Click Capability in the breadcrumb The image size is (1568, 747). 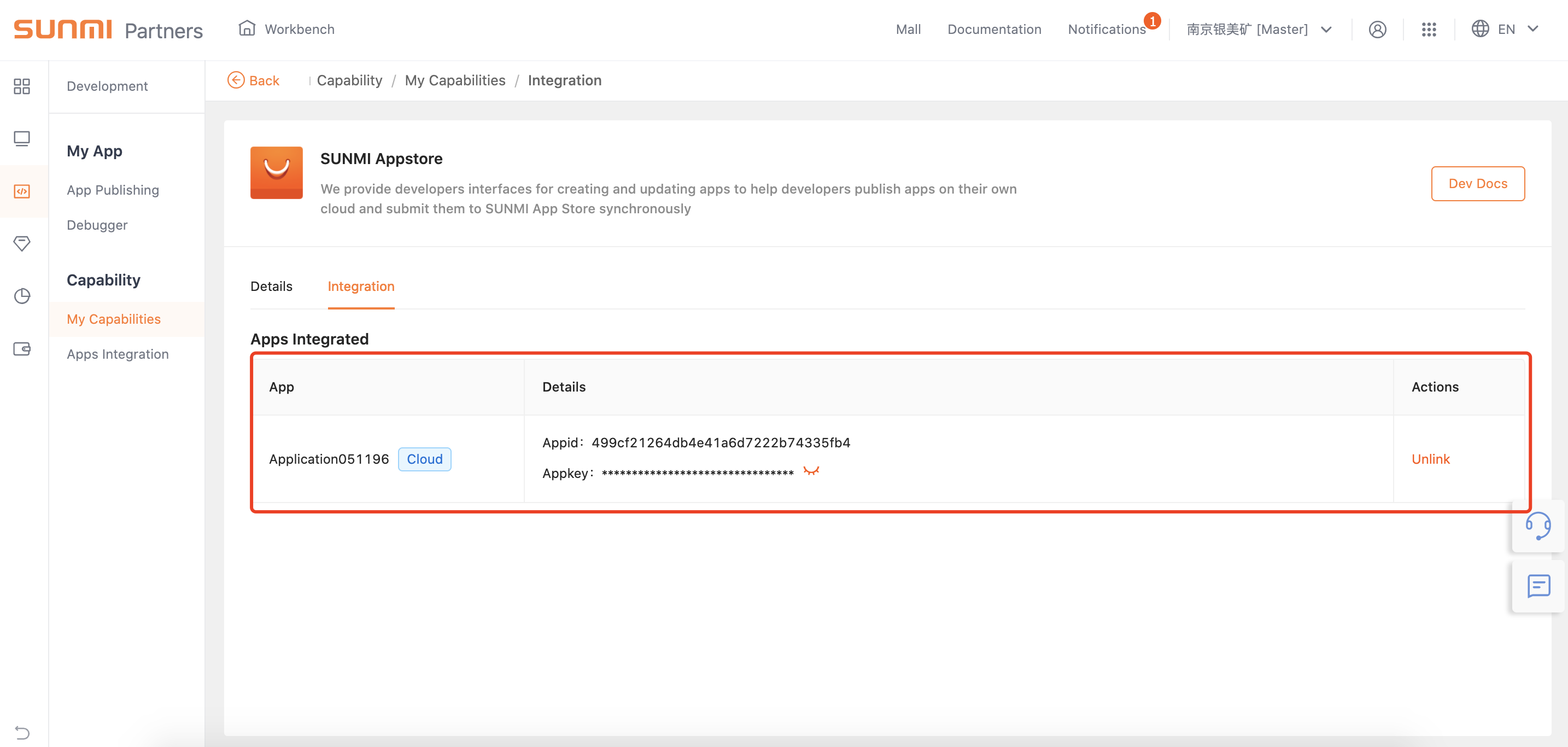tap(349, 80)
